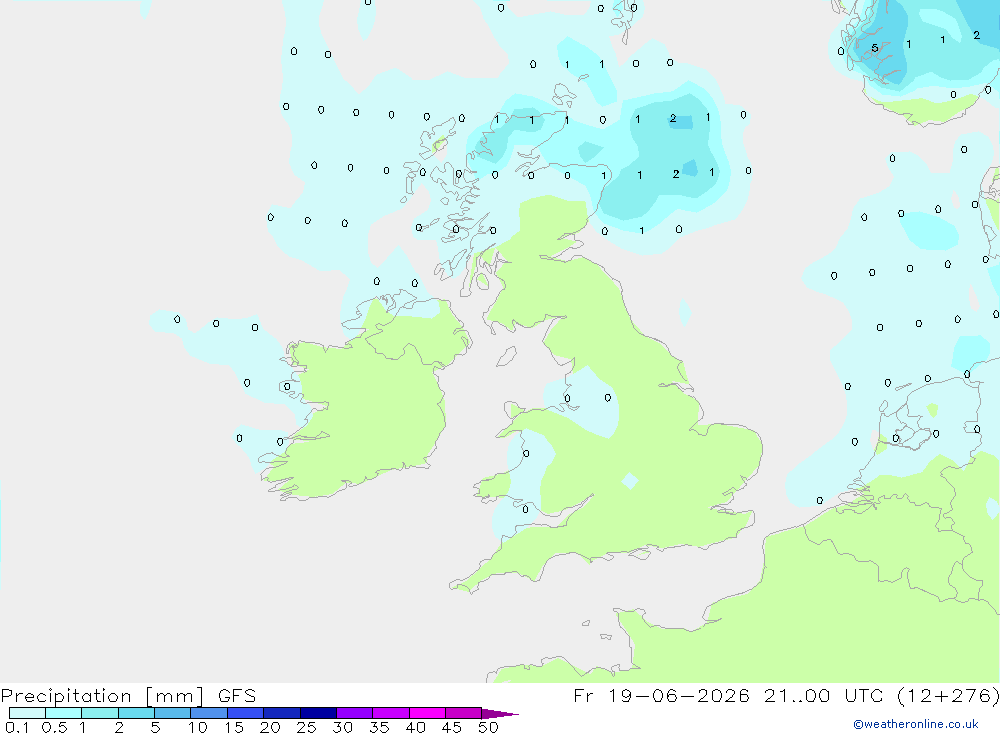Click the 'S' map value near Norway's coast
Viewport: 1000px width, 733px height.
pos(875,48)
